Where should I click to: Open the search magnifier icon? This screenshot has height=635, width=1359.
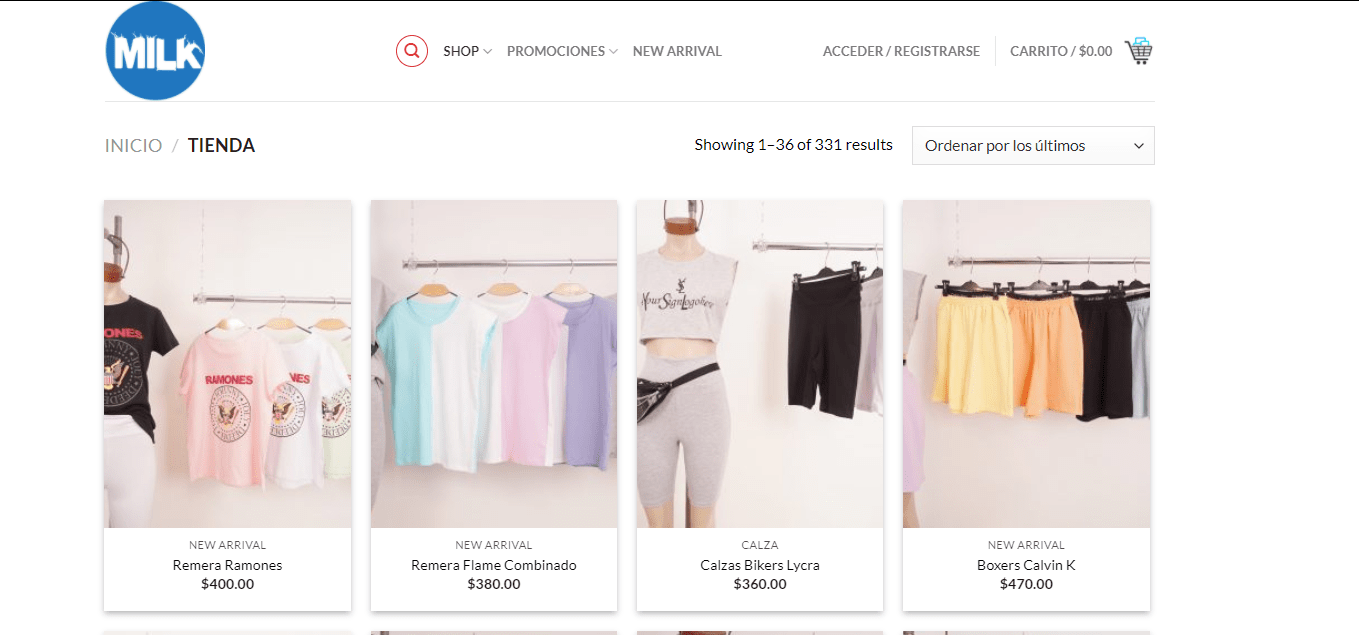click(x=412, y=51)
